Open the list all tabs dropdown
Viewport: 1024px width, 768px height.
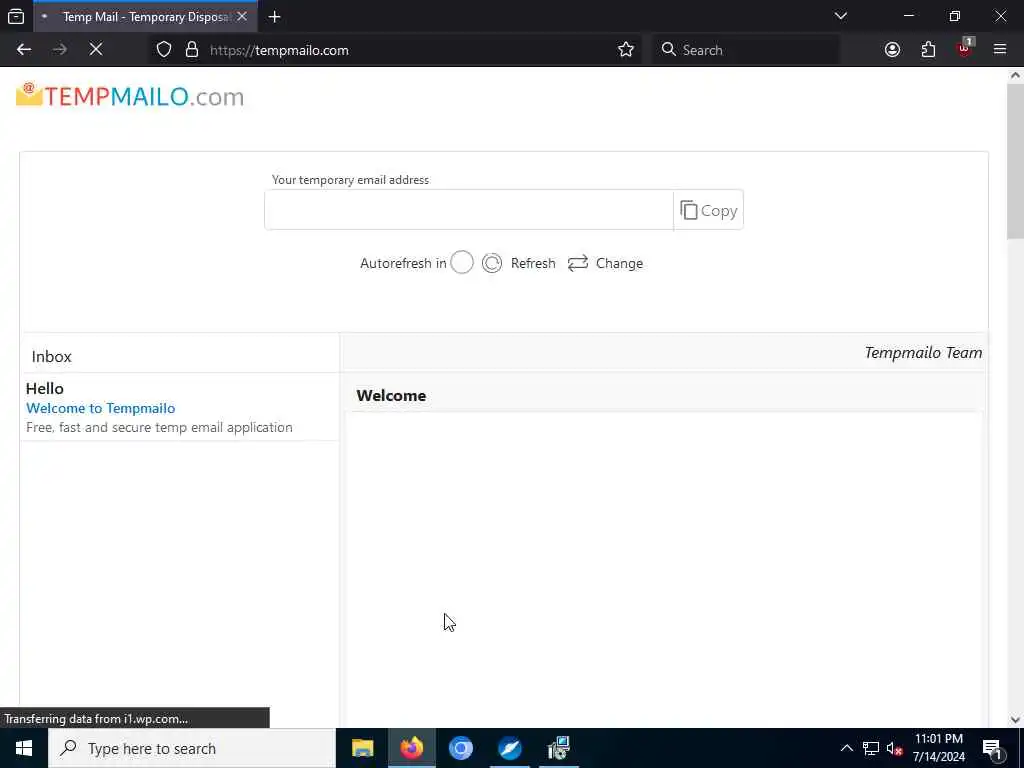click(841, 16)
